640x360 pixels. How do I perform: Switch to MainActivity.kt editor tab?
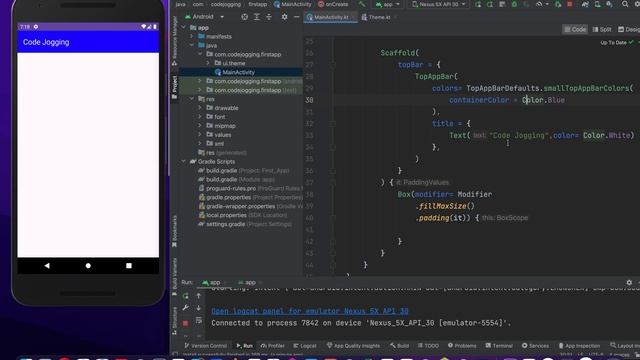coord(331,17)
